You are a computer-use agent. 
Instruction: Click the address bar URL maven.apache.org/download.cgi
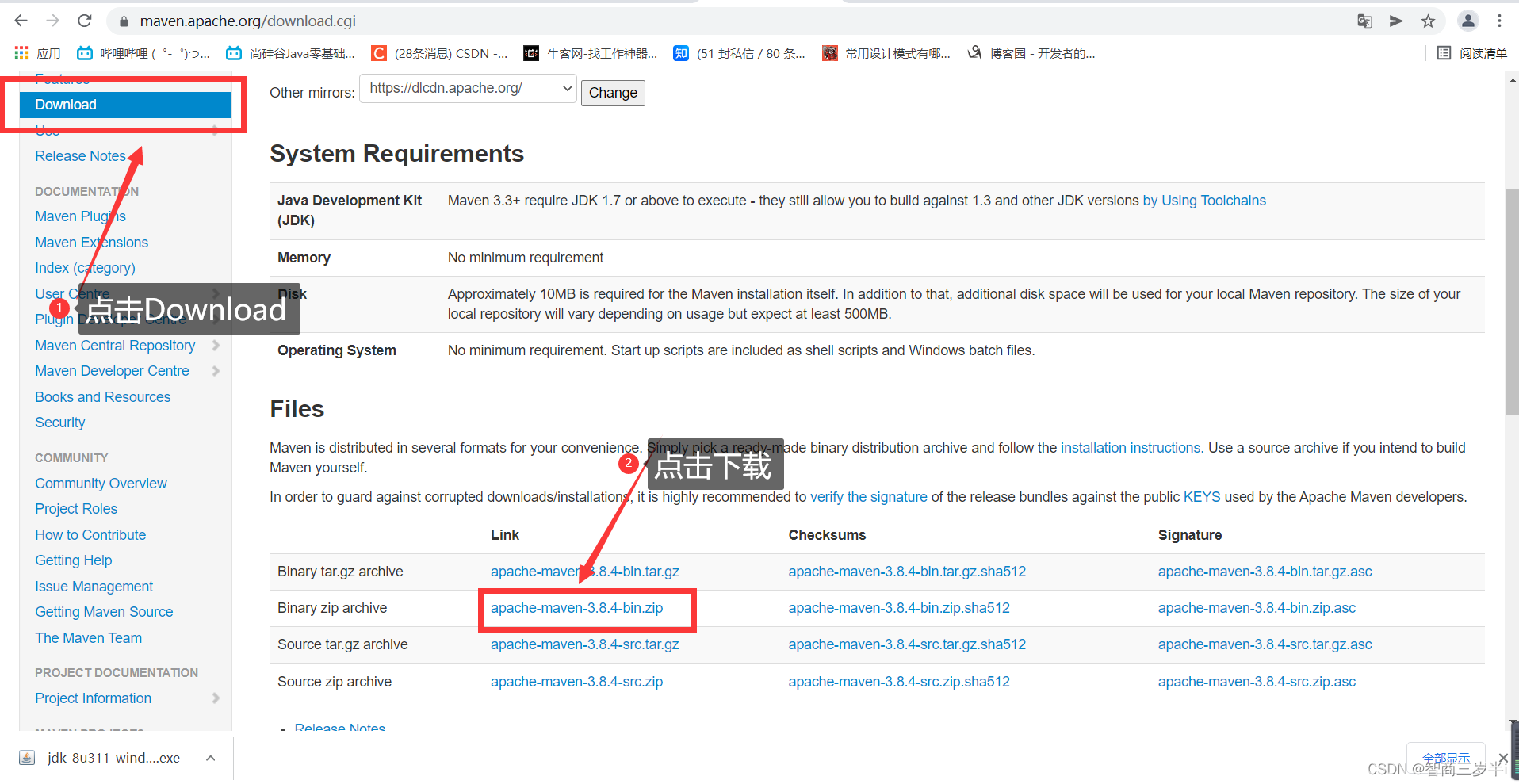pyautogui.click(x=247, y=21)
